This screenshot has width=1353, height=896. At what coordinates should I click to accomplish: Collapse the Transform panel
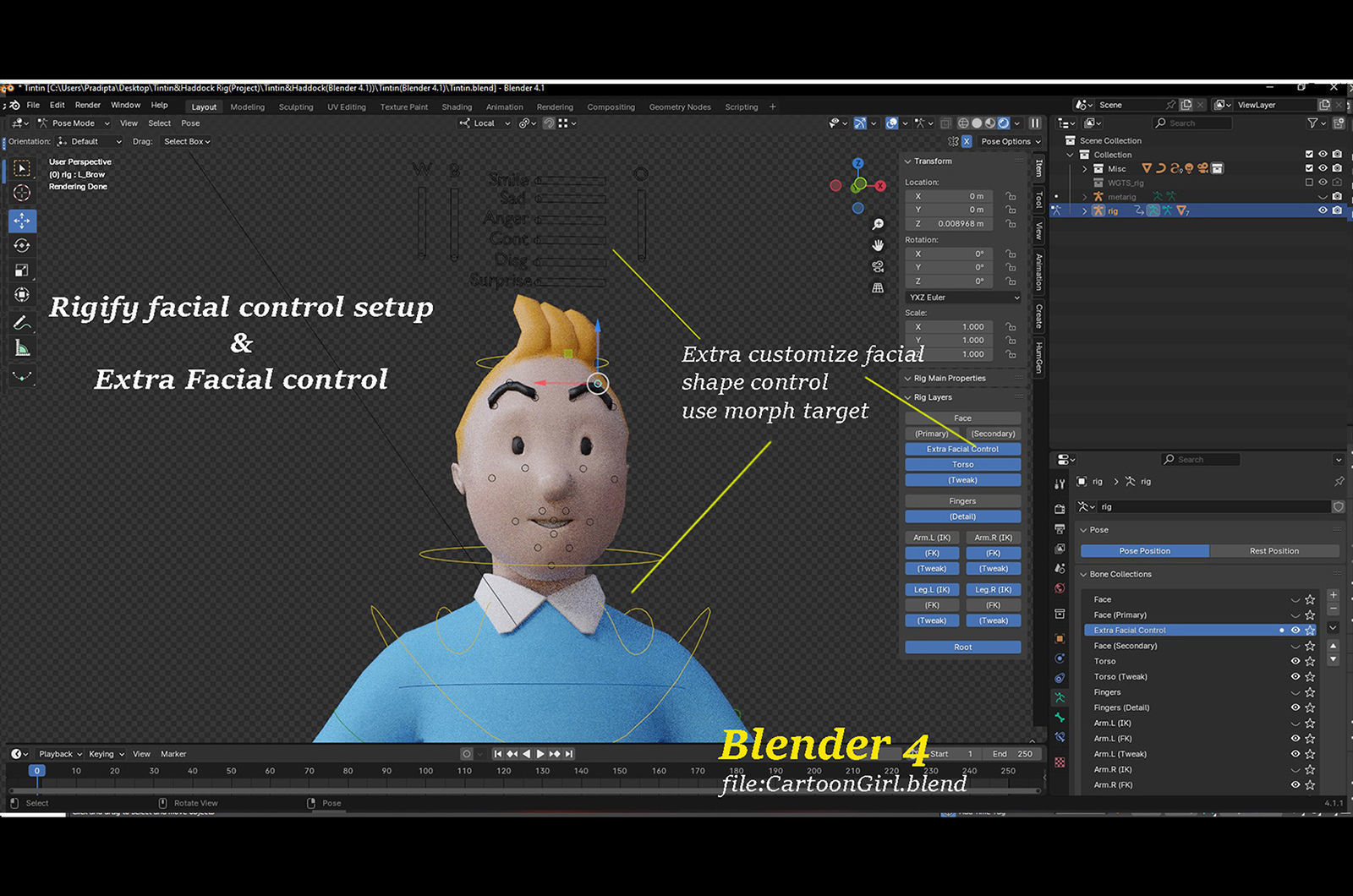908,161
